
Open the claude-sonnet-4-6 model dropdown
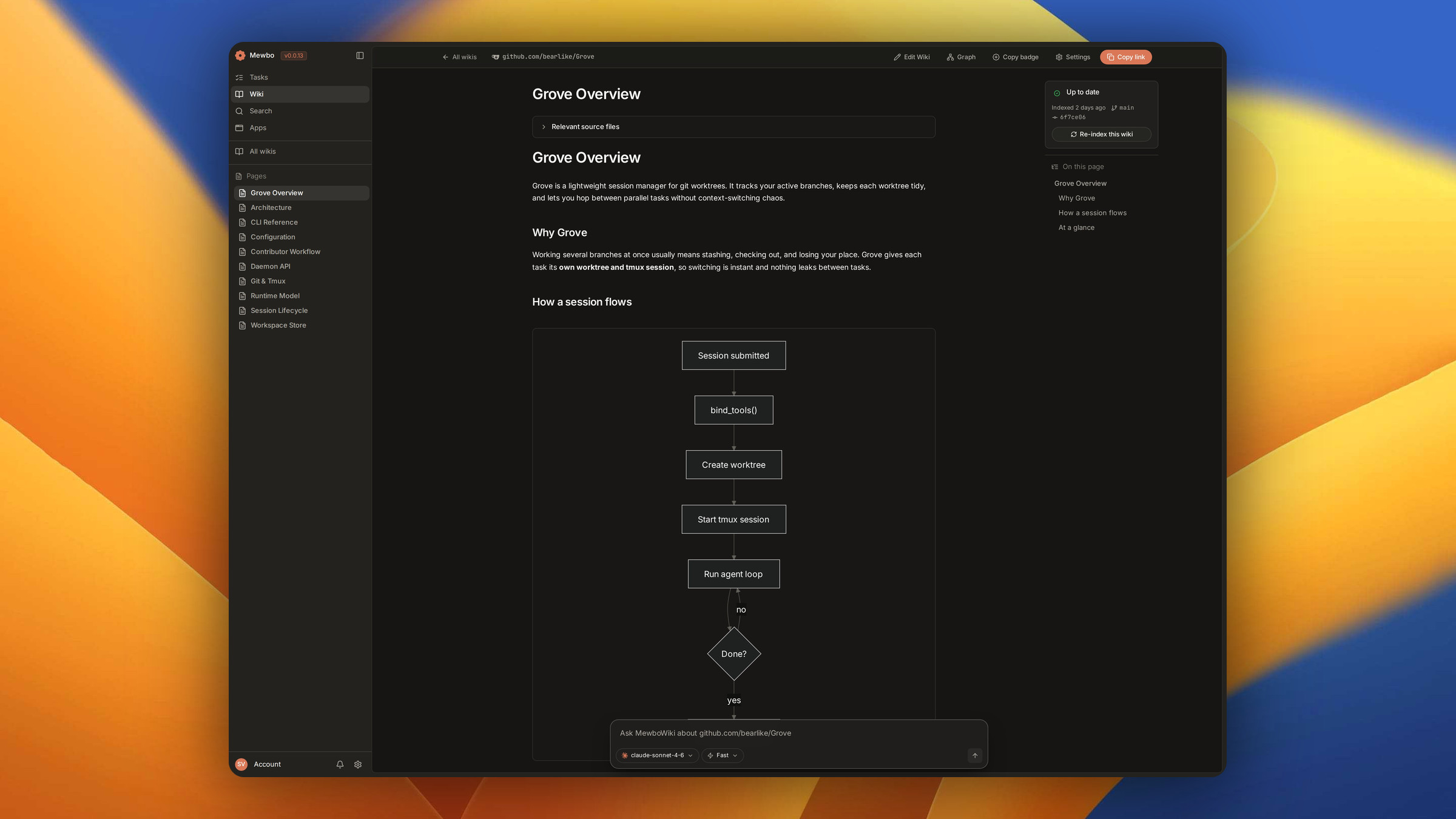coord(657,755)
